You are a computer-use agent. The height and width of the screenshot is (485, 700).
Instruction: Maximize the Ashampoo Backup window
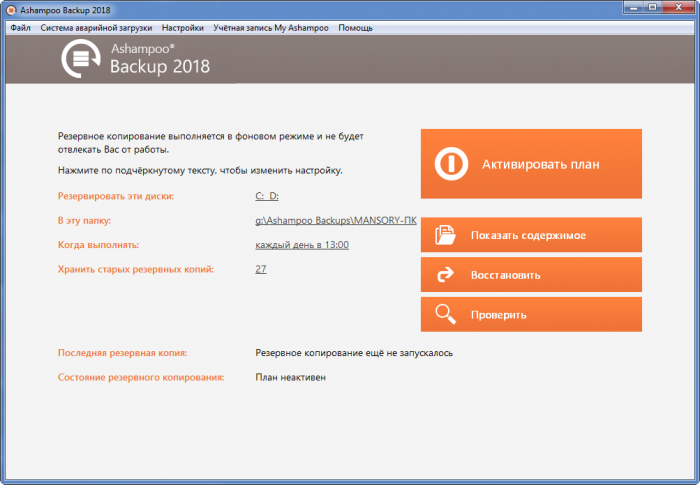tap(653, 7)
